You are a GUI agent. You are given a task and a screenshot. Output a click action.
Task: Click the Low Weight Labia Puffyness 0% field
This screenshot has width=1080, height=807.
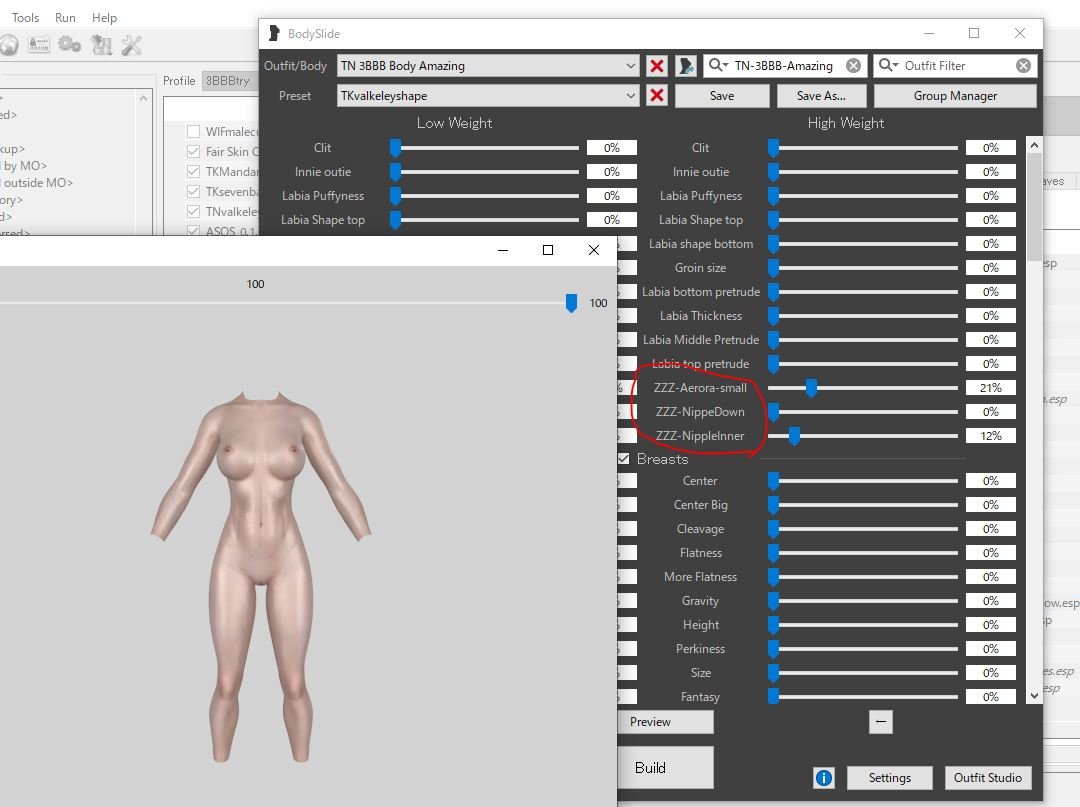tap(612, 196)
